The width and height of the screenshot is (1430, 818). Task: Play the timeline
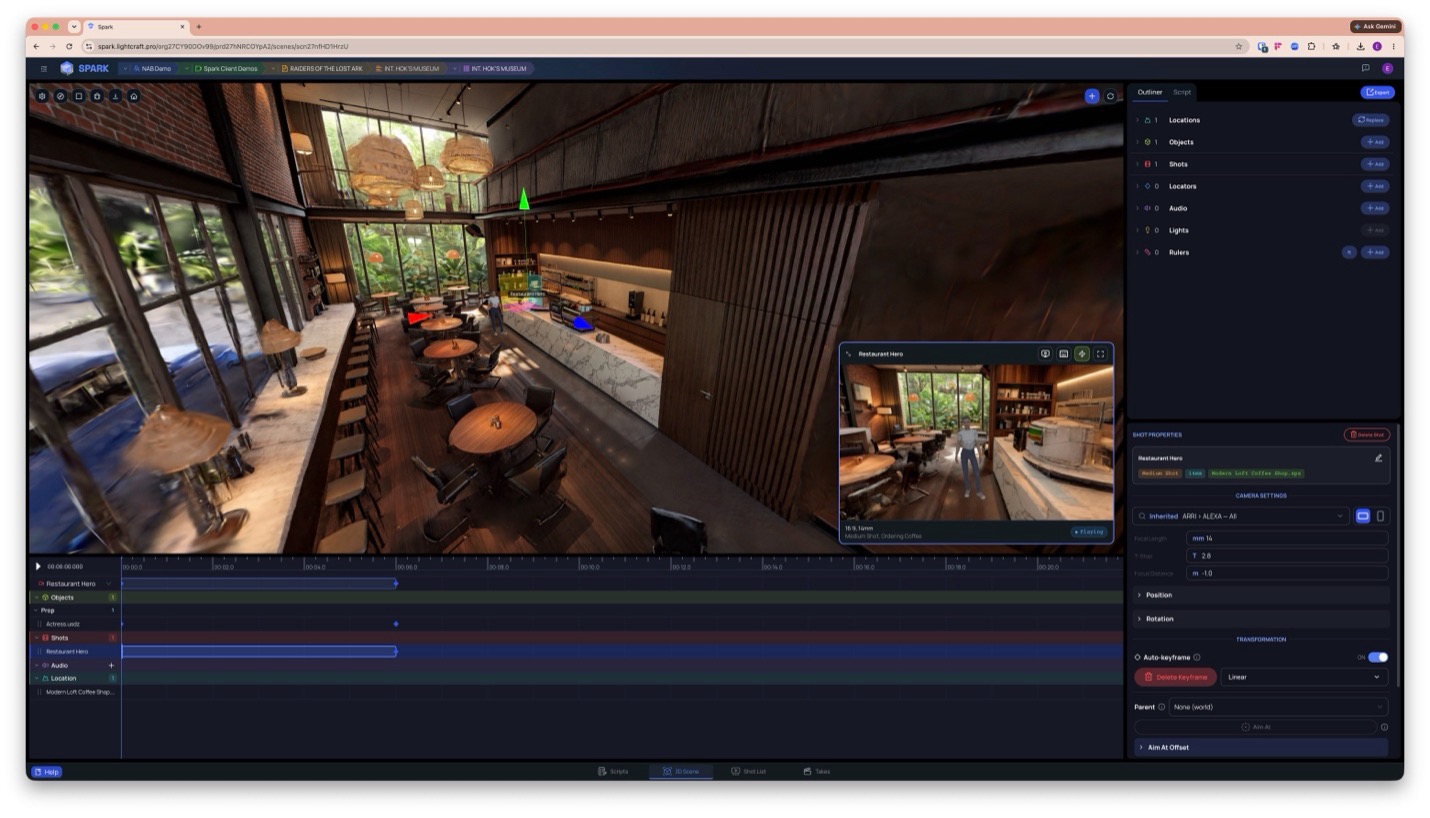tap(38, 566)
